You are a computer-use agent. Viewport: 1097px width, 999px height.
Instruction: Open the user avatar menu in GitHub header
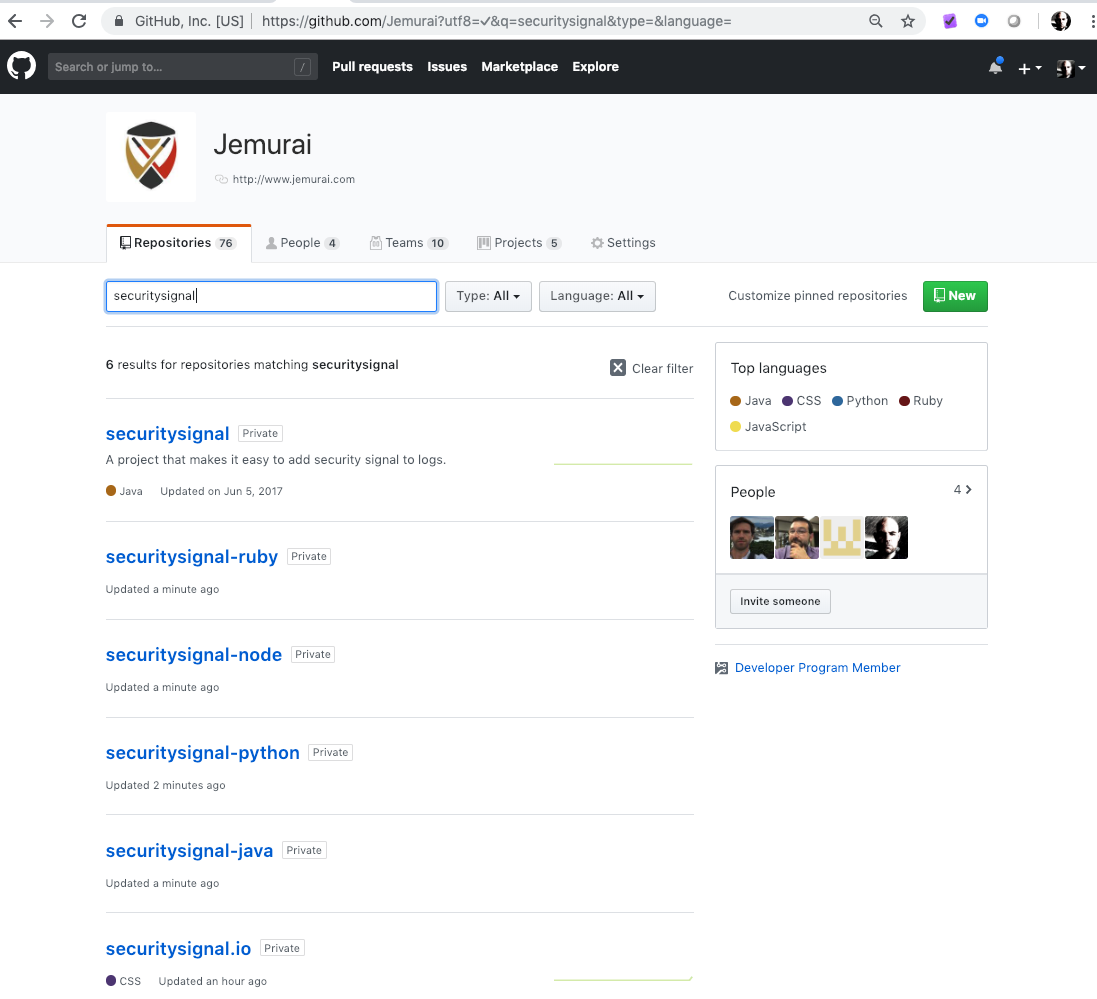(1070, 68)
